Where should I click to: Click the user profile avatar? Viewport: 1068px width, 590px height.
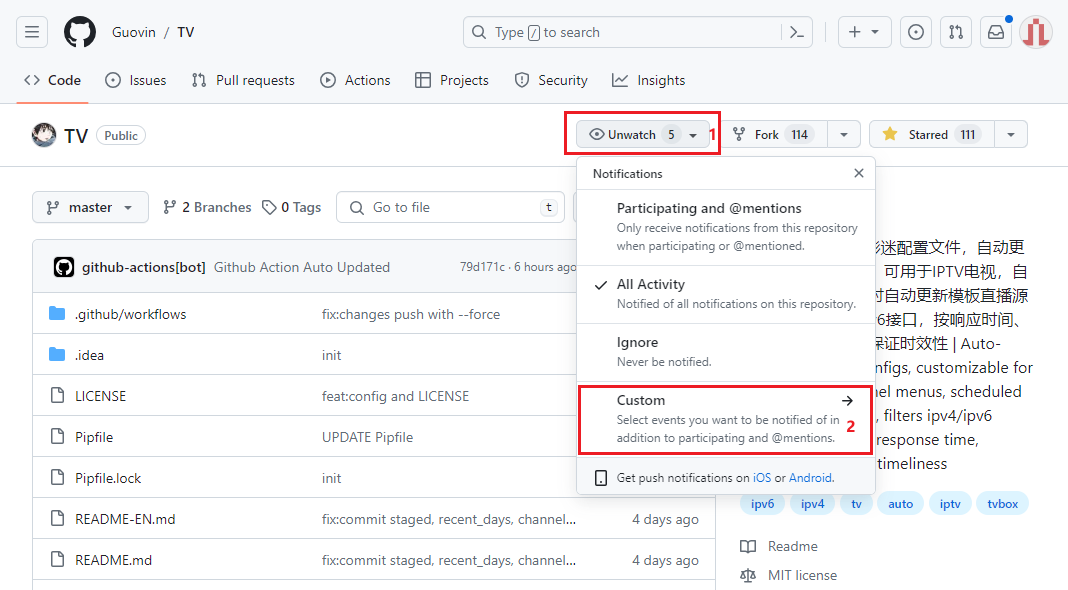click(x=1036, y=32)
